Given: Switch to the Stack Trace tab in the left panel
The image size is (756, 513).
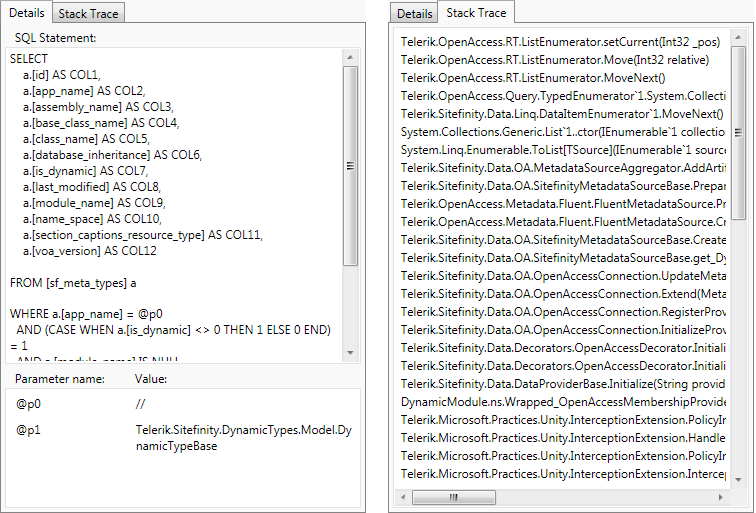Looking at the screenshot, I should click(x=88, y=14).
